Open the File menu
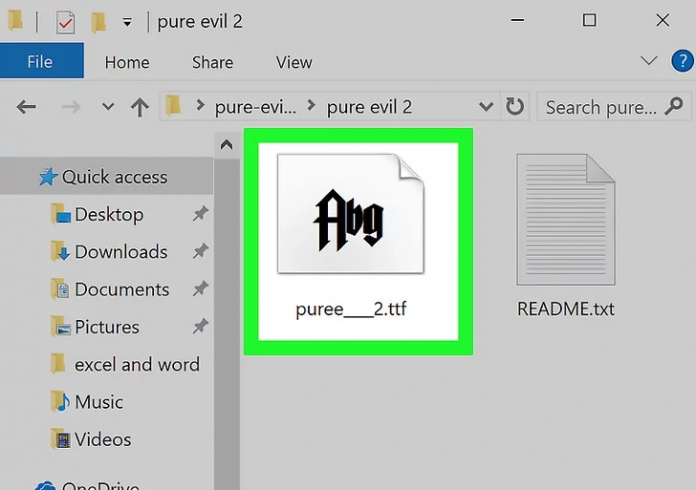 coord(40,62)
